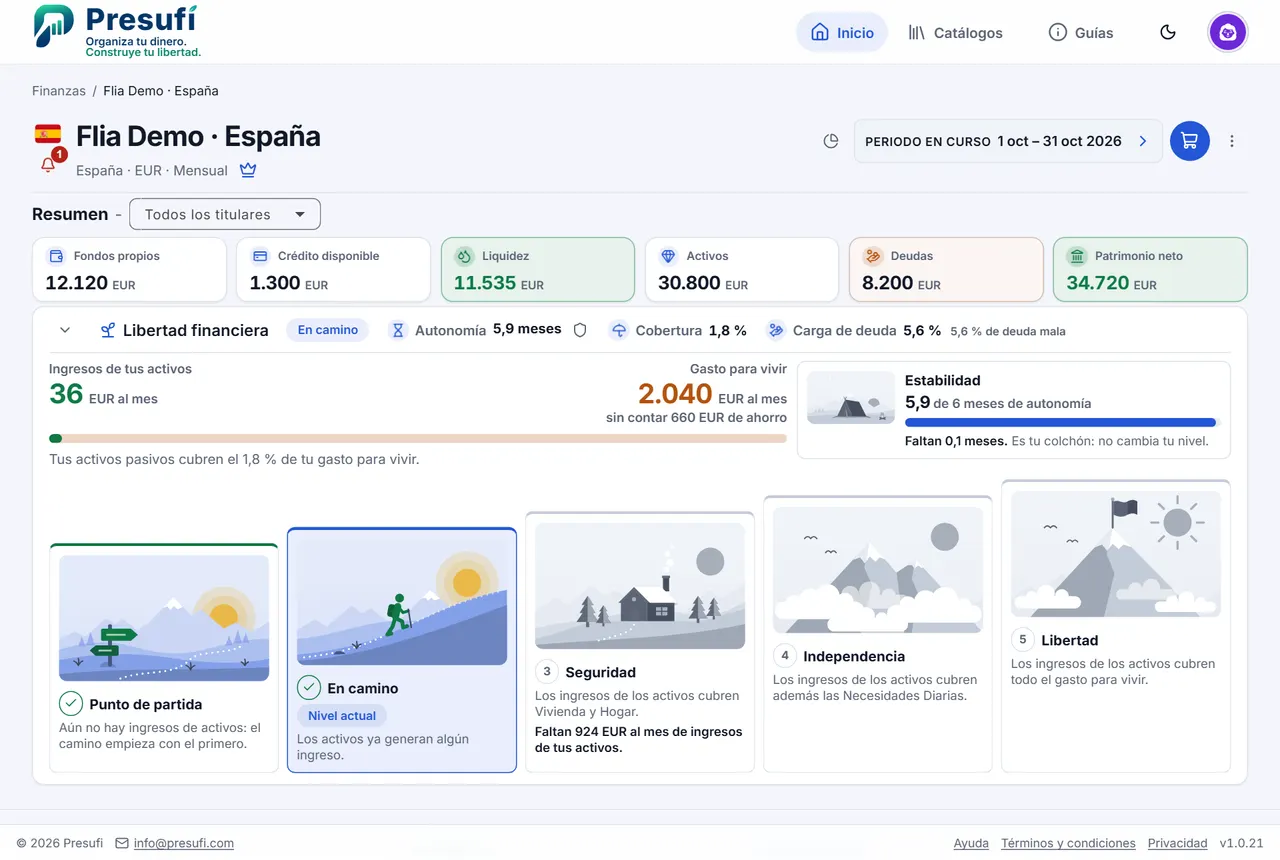Click the Activos diamond icon

[x=669, y=256]
